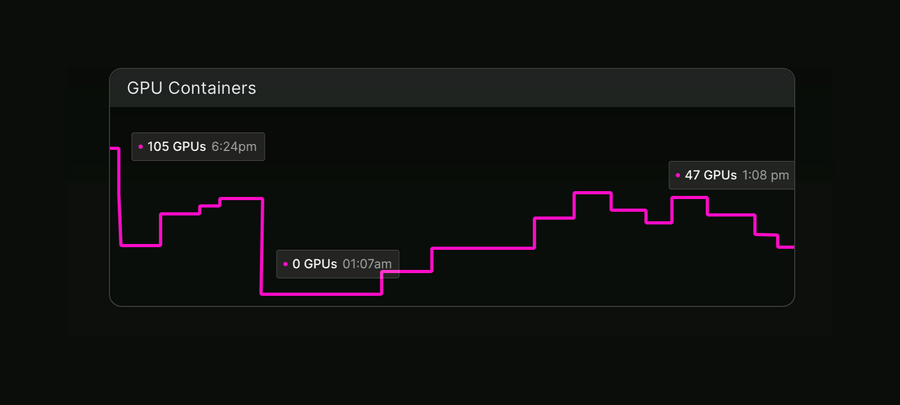This screenshot has width=900, height=405.
Task: Click the long flat segment right of 0 GPUs tooltip
Action: [482, 247]
